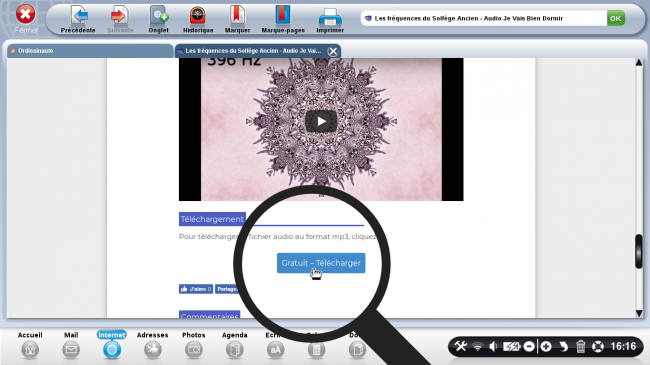Open the trash bin tray icon
Screen dimensions: 650x365
(581, 346)
